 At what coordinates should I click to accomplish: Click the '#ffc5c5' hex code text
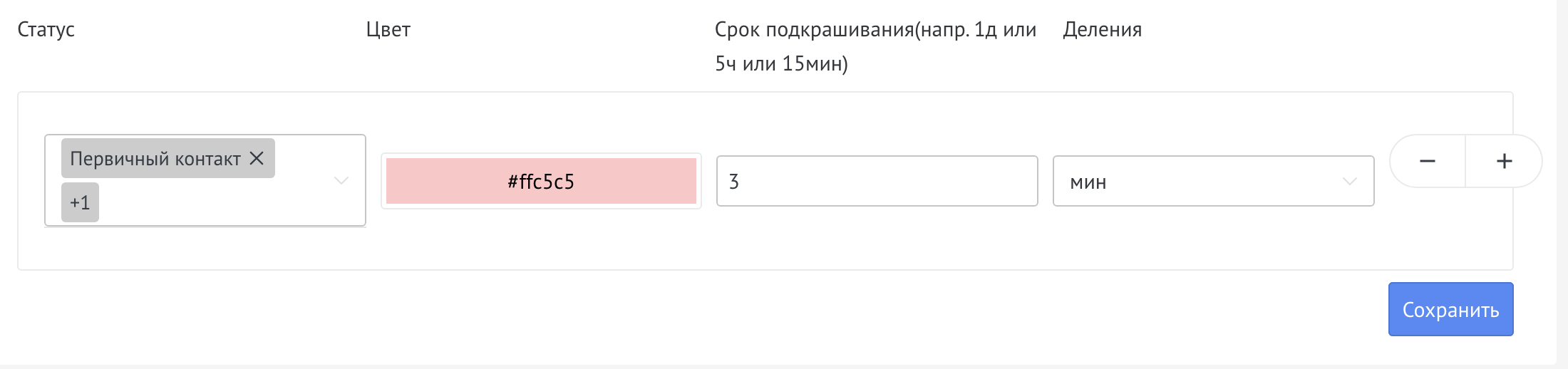pyautogui.click(x=541, y=182)
